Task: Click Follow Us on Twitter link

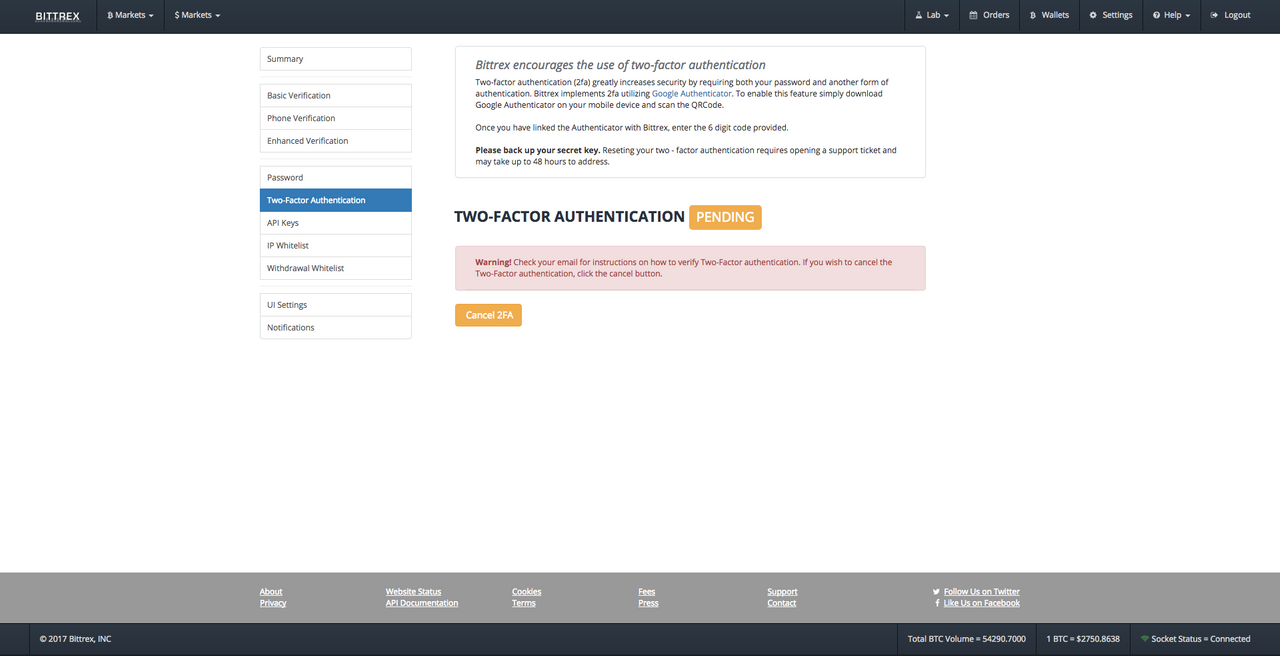Action: (x=982, y=592)
